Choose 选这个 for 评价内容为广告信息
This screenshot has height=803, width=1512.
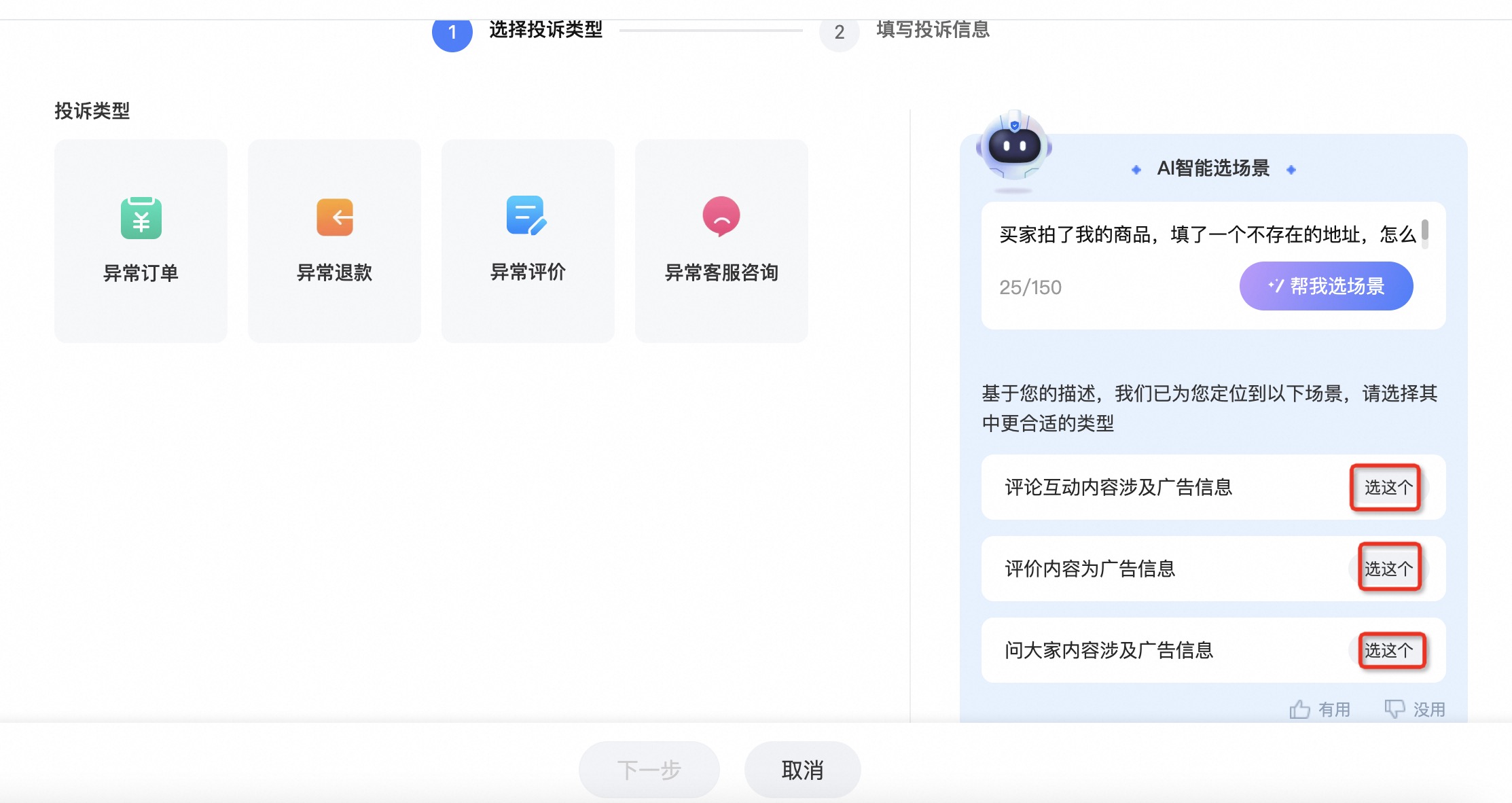[1388, 569]
